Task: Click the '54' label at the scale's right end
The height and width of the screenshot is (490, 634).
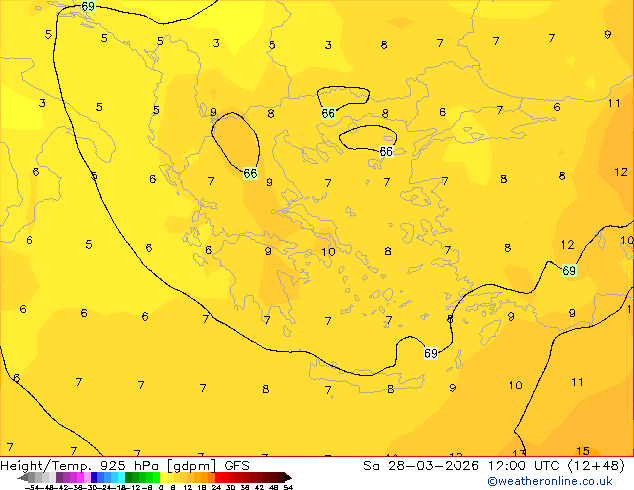Action: pyautogui.click(x=288, y=487)
